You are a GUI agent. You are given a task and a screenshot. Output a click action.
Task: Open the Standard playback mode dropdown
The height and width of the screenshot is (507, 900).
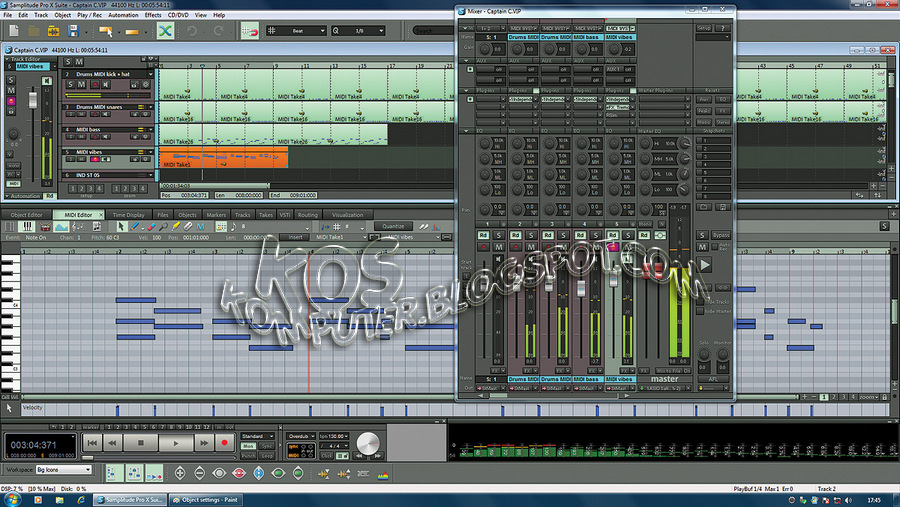tap(257, 436)
